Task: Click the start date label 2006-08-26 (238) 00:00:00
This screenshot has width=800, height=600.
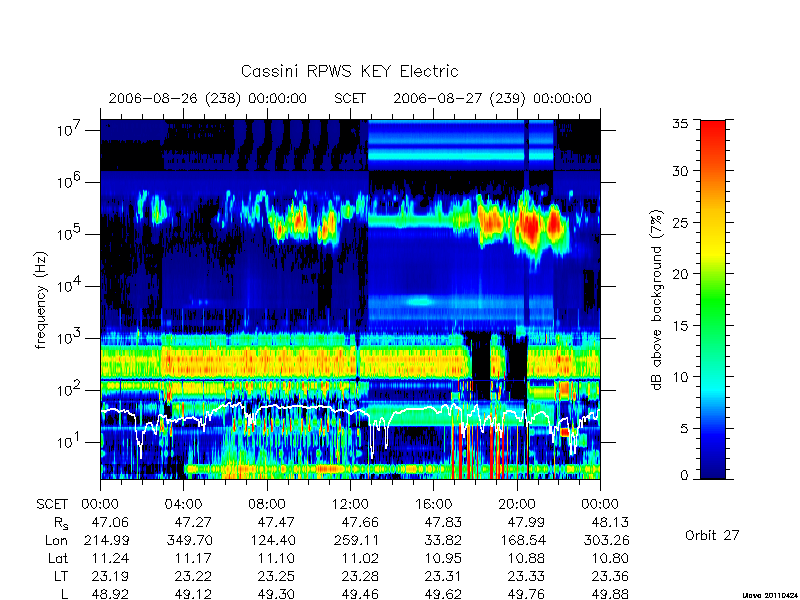Action: click(x=208, y=98)
